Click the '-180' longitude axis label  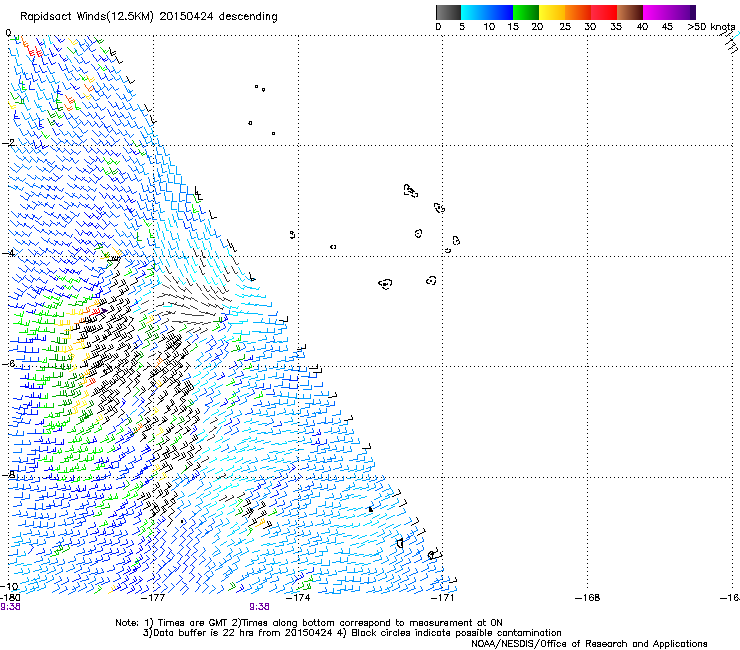[10, 598]
